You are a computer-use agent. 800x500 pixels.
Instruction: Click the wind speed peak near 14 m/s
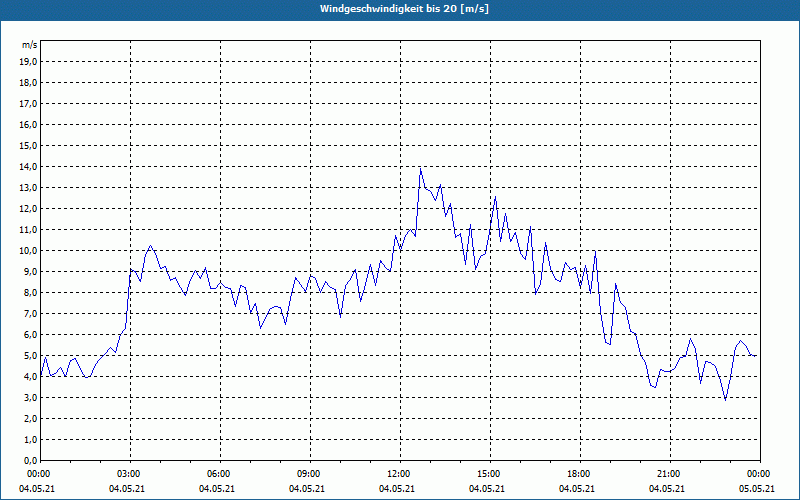[420, 169]
